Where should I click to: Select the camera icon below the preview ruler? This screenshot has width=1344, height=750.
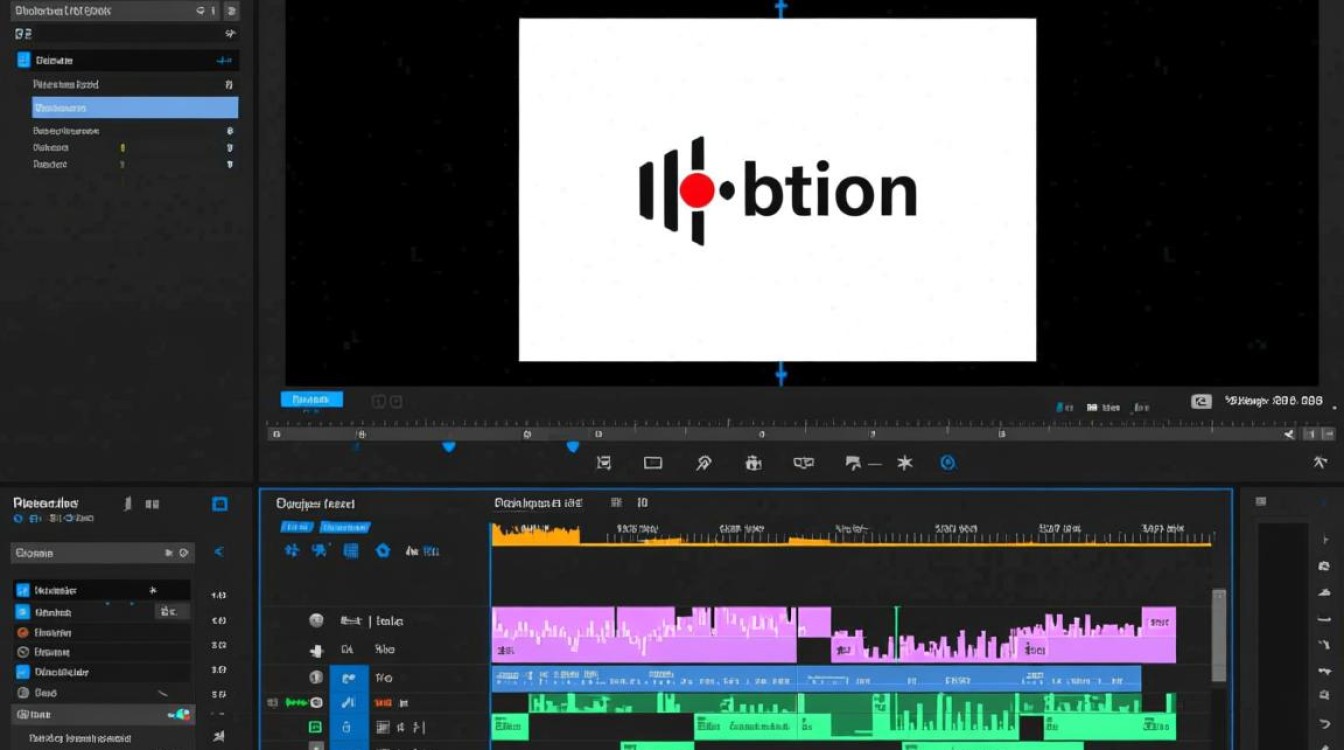(753, 463)
